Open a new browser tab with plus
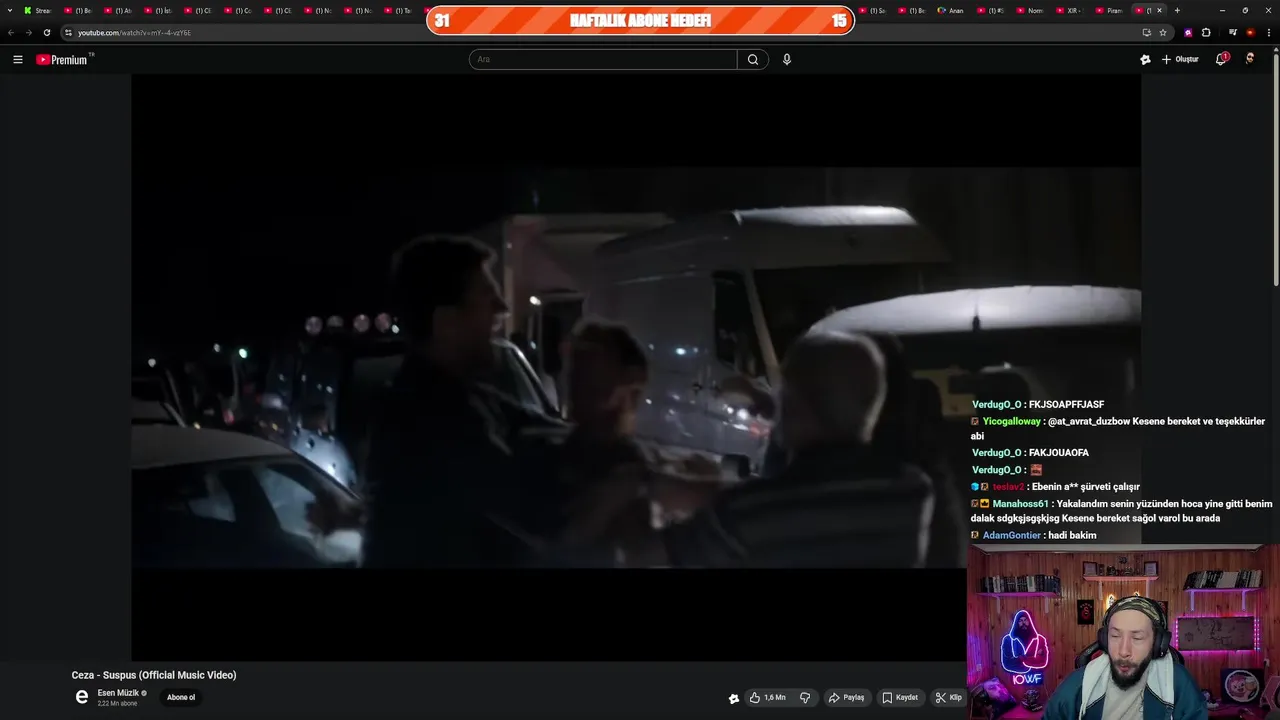1280x720 pixels. click(x=1177, y=10)
